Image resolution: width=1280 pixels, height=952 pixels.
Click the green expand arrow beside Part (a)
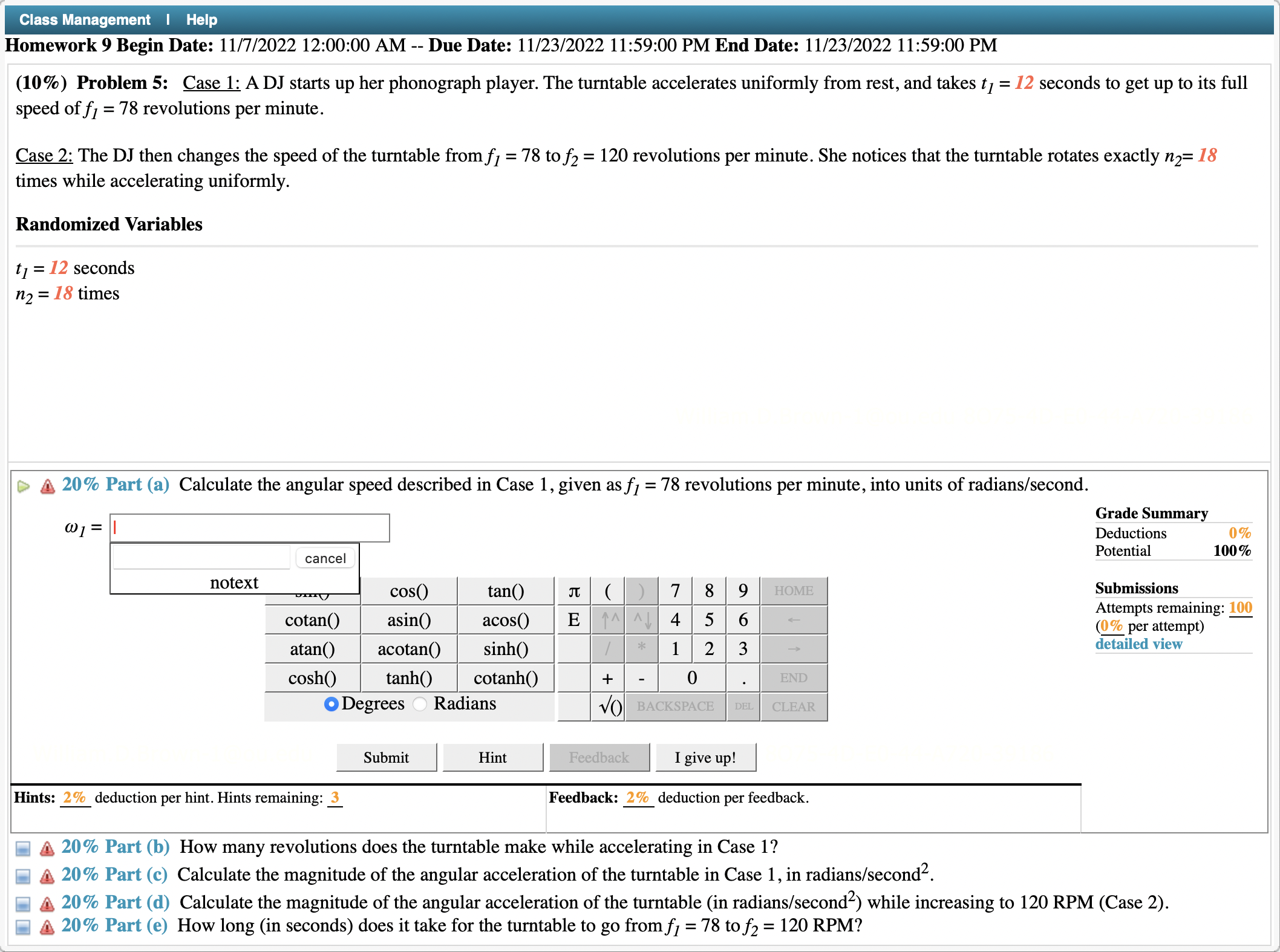click(x=23, y=486)
